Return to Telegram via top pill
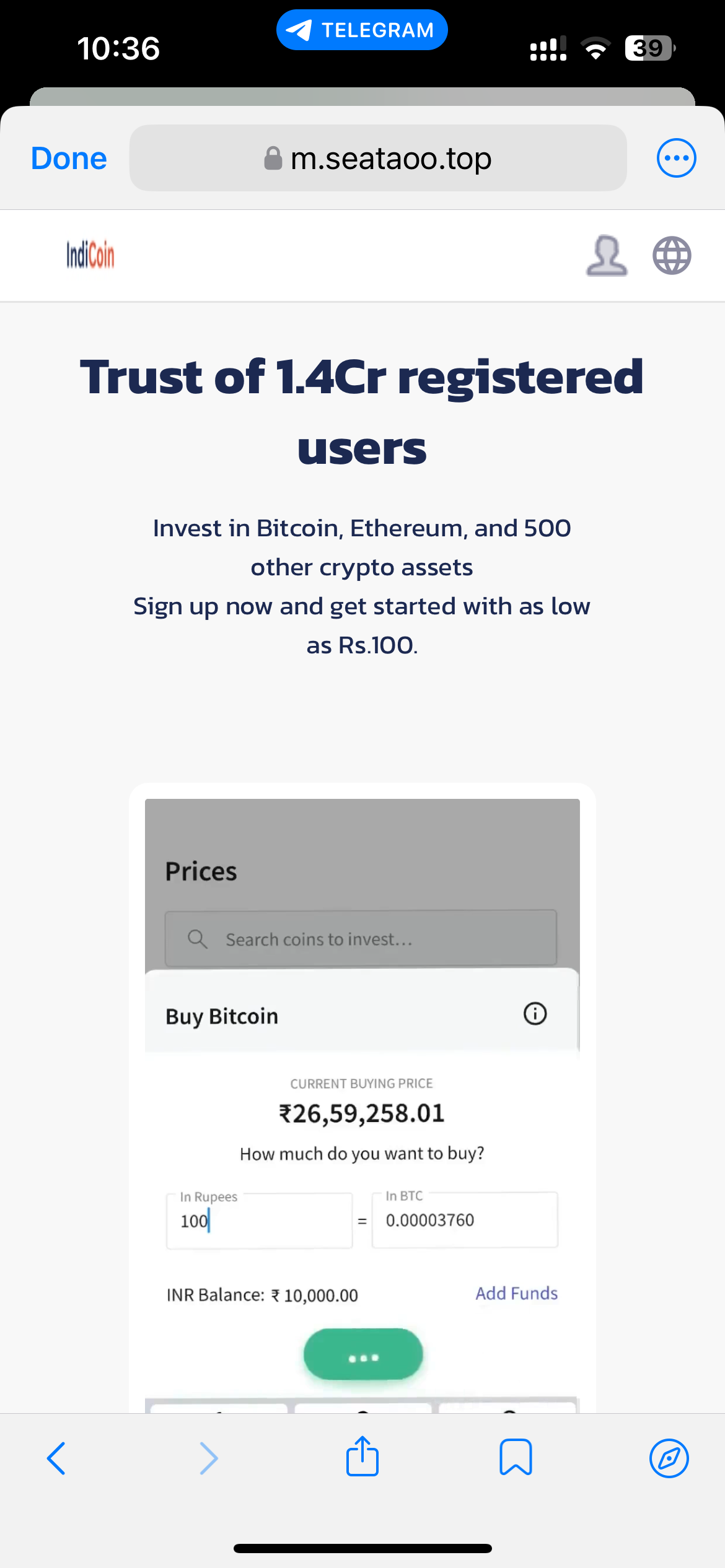Viewport: 725px width, 1568px height. point(362,30)
